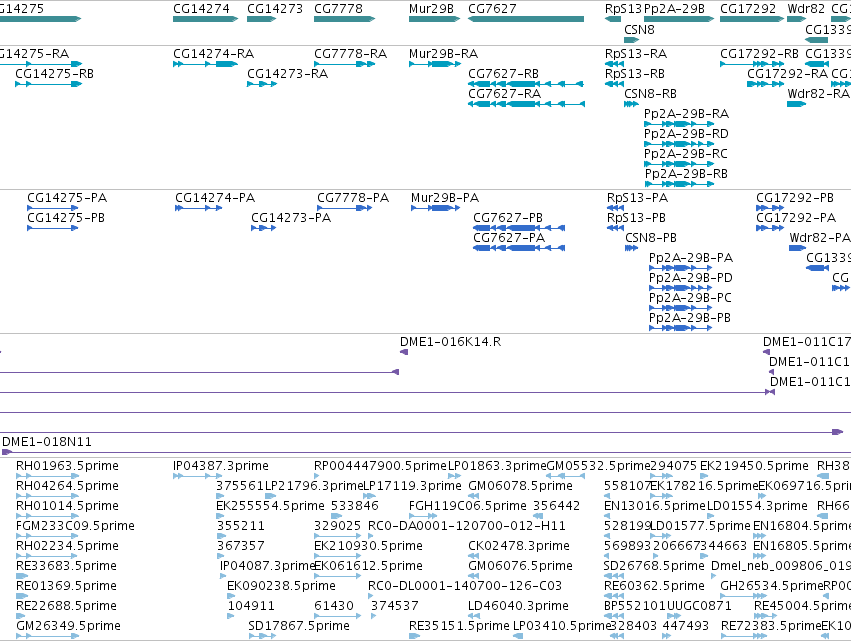851x641 pixels.
Task: Open the CG14274-RA transcript label
Action: coord(213,54)
